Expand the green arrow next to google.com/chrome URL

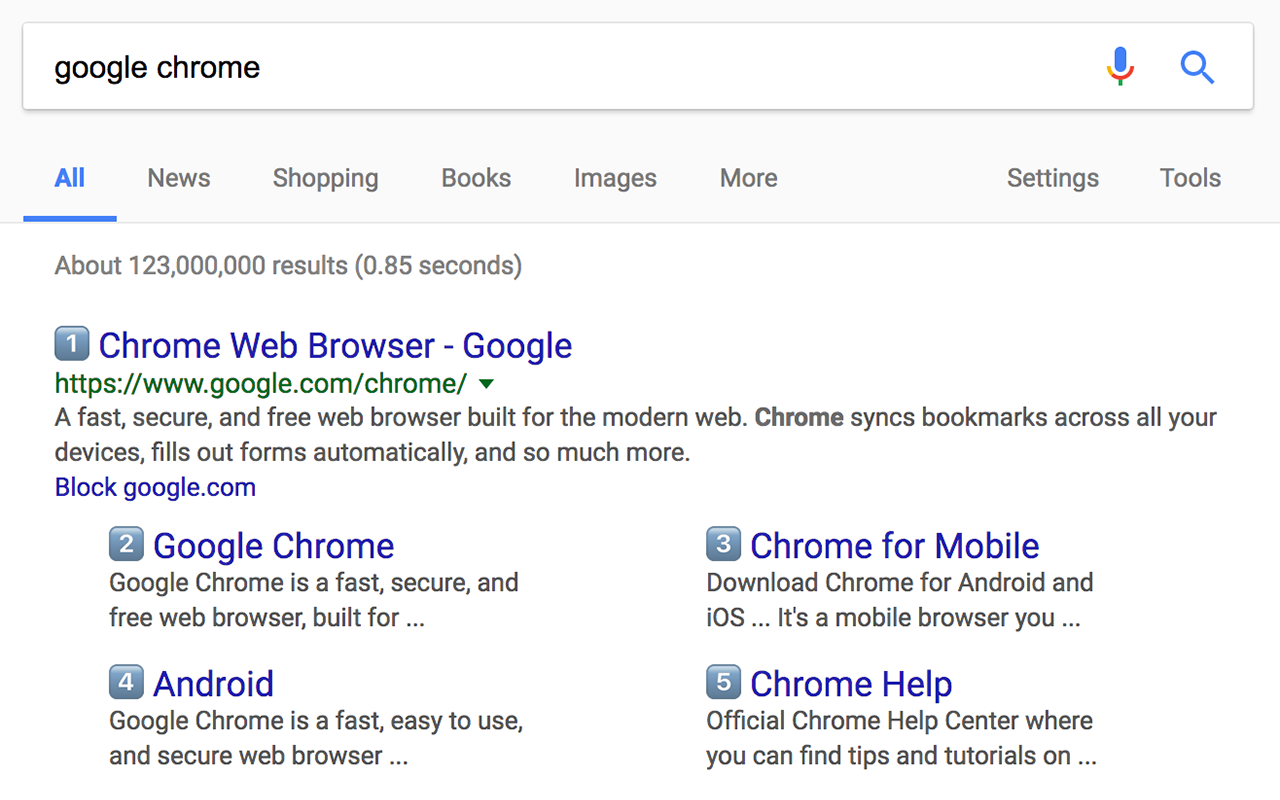coord(486,384)
